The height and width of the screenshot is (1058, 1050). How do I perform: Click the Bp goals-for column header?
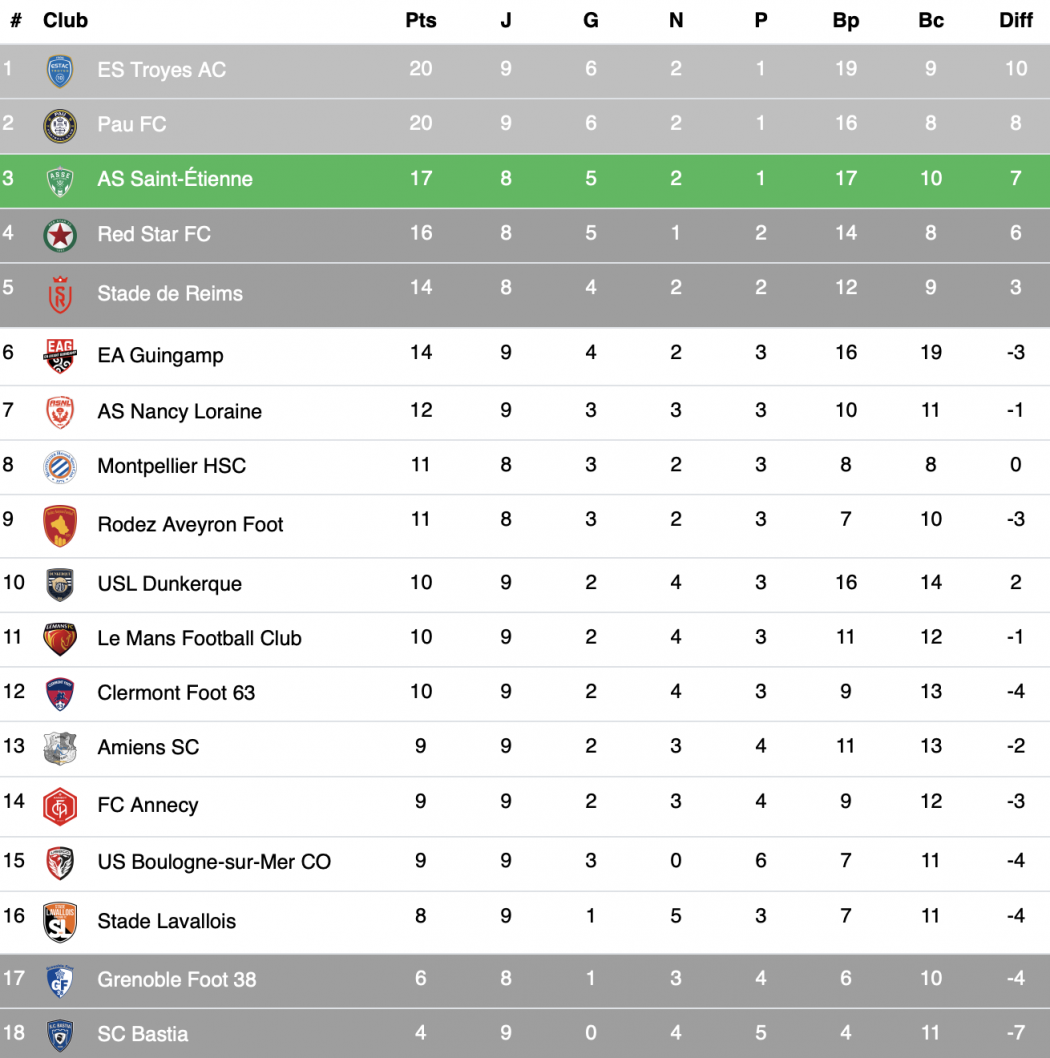tap(846, 20)
